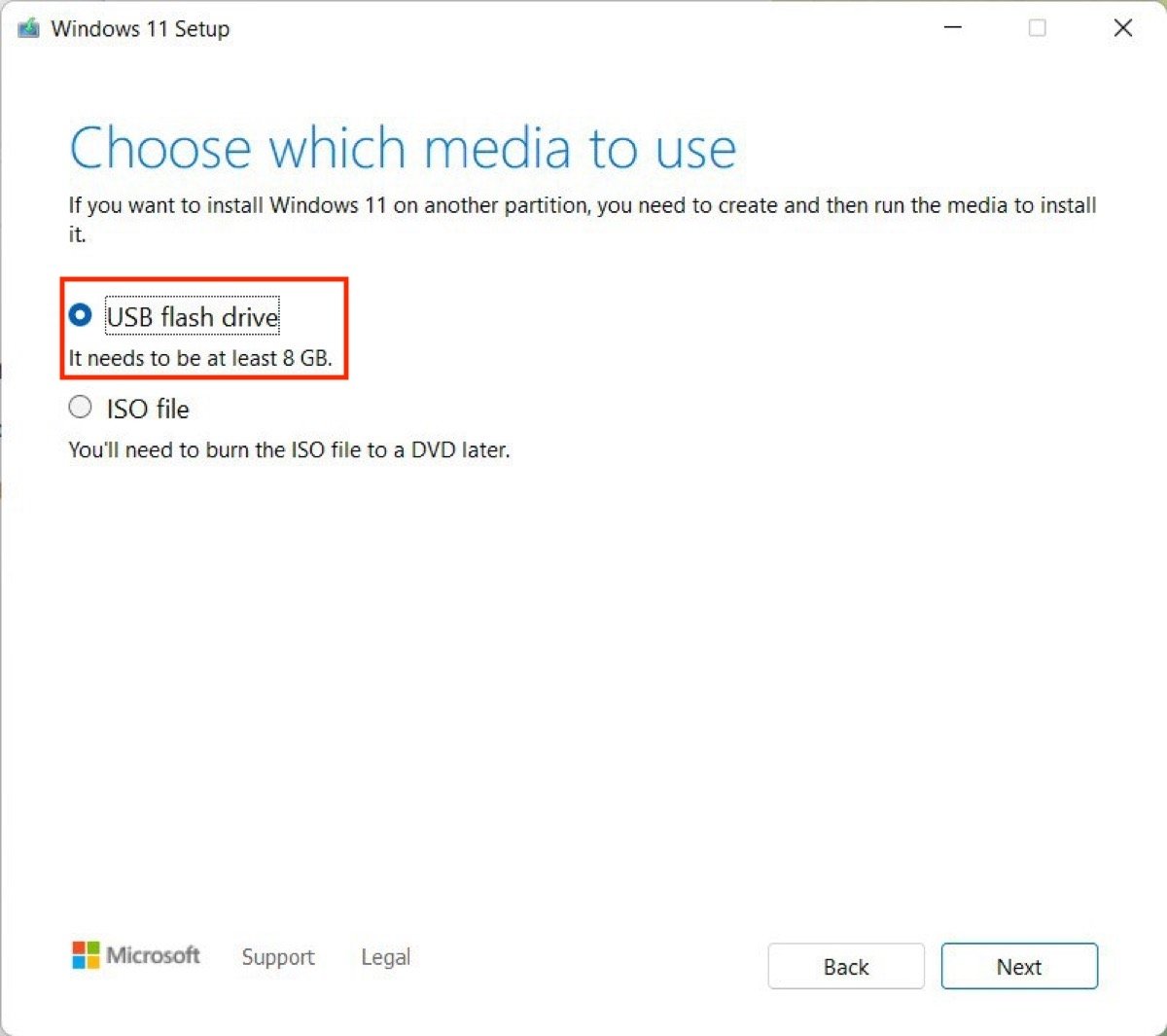Close the Windows 11 Setup window

(1123, 27)
